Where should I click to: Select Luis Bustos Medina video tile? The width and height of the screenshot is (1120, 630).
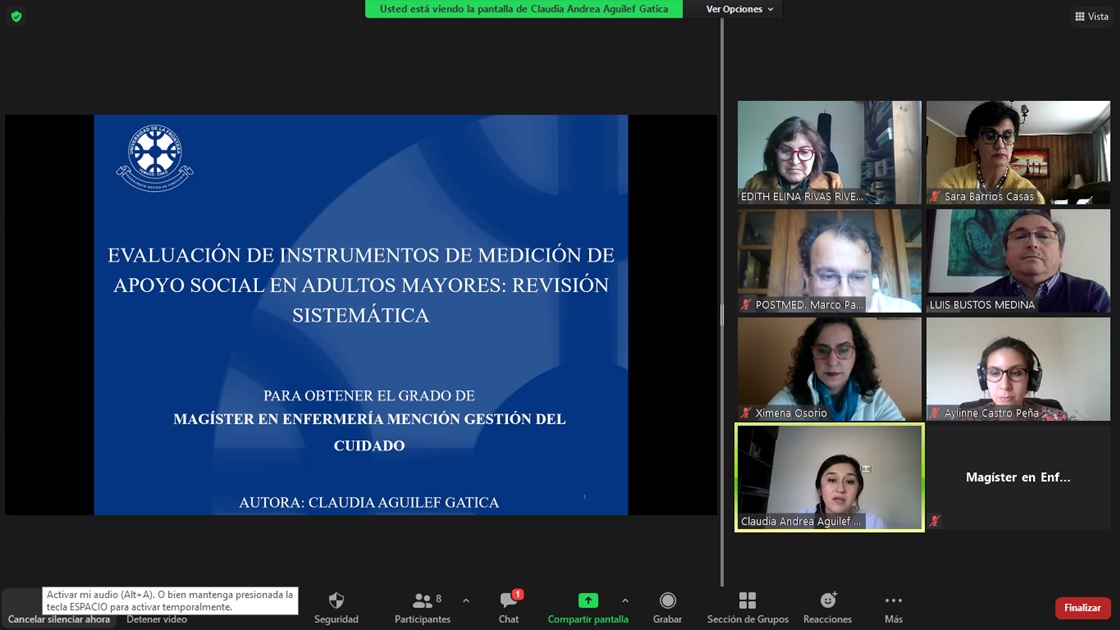(x=1018, y=261)
